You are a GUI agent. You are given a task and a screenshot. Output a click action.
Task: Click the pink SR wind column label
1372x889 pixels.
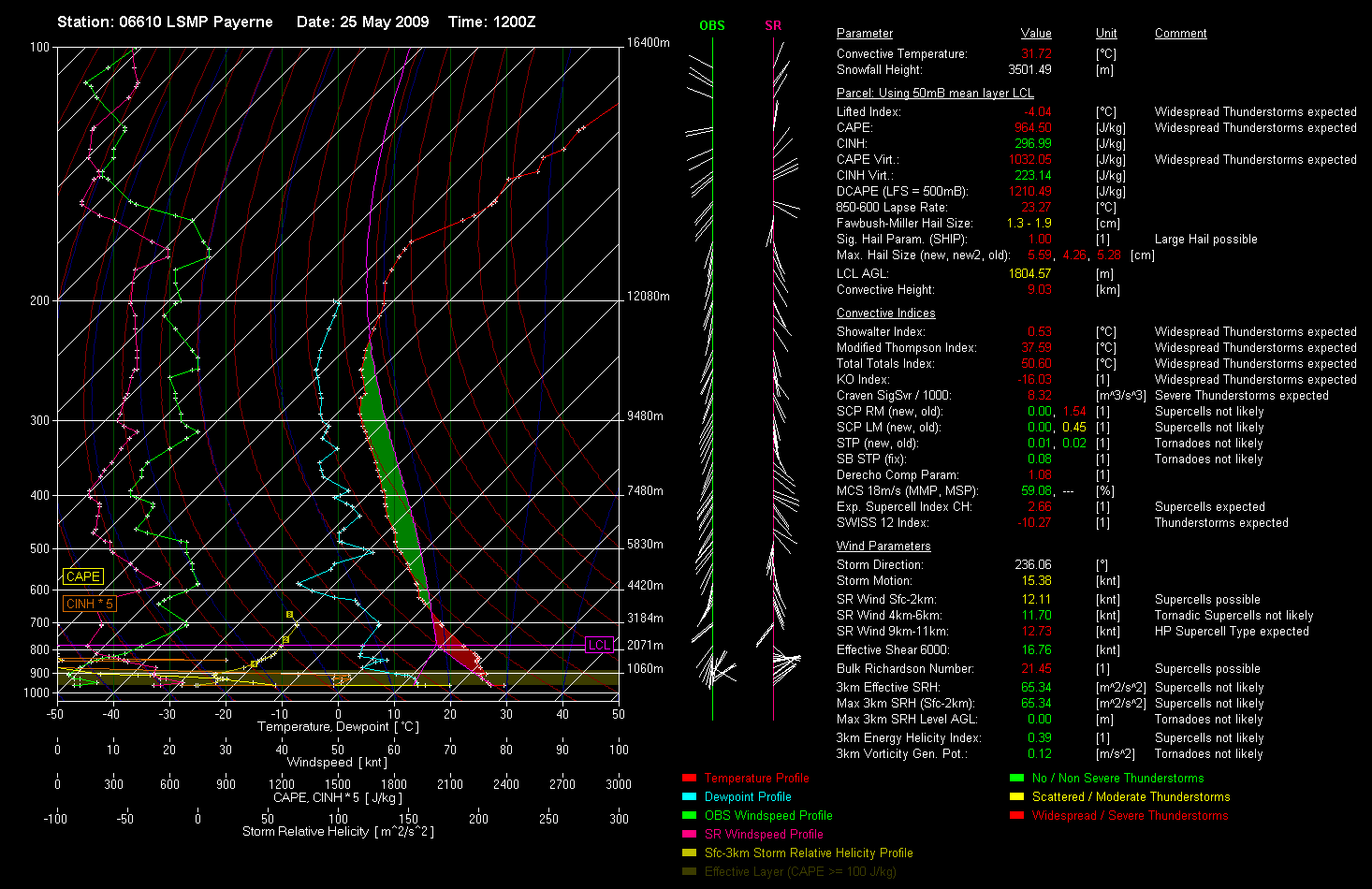tap(773, 25)
